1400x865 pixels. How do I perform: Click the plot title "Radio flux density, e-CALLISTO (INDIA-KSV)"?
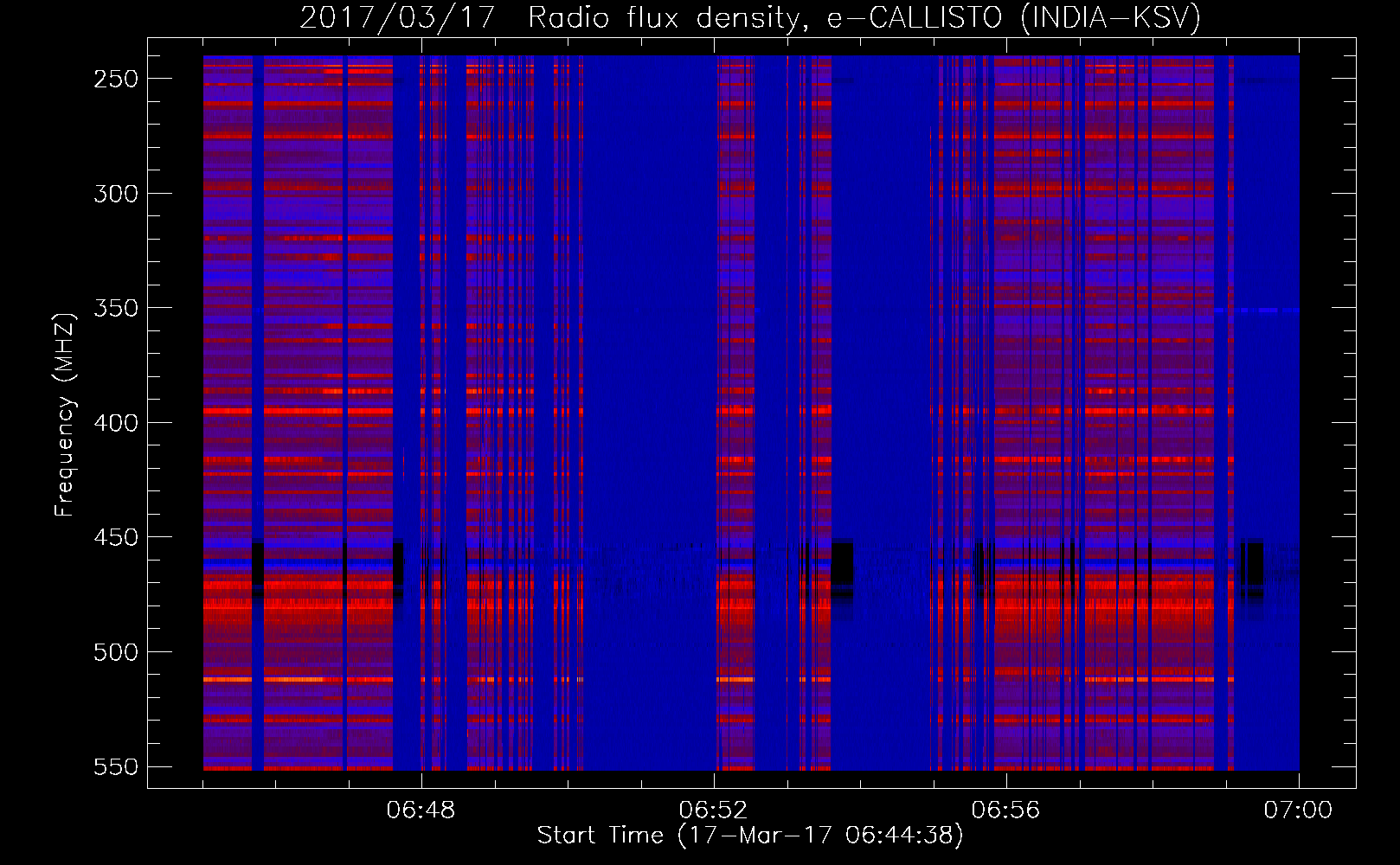864,17
